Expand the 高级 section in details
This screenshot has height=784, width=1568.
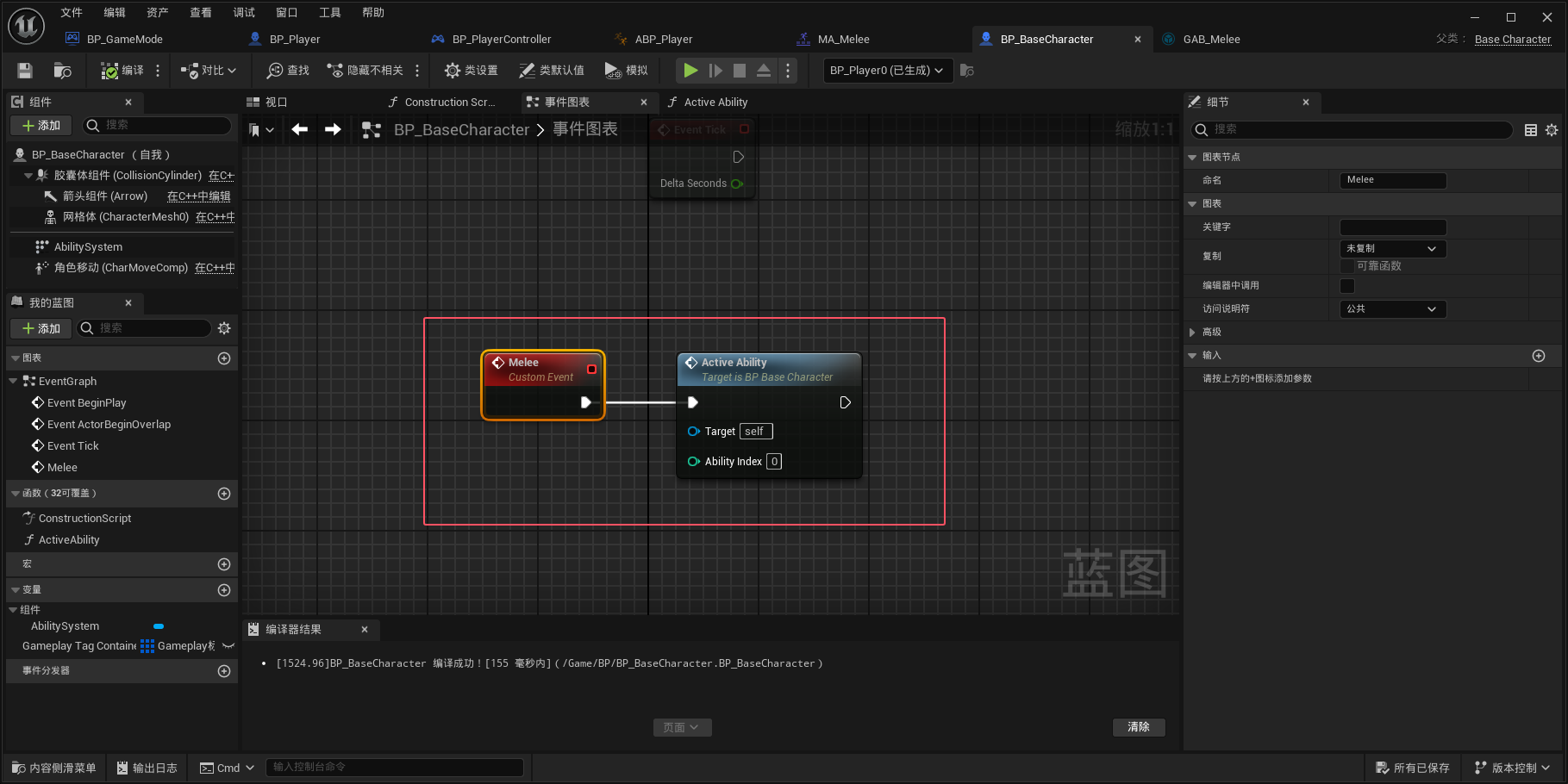(x=1192, y=333)
